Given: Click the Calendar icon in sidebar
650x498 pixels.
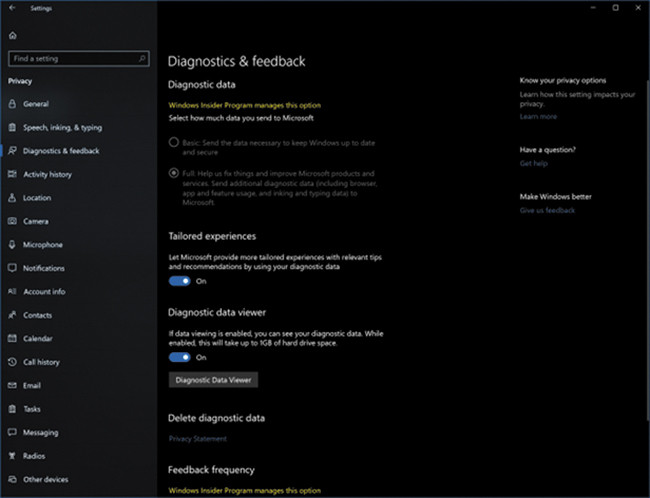Looking at the screenshot, I should [x=12, y=338].
